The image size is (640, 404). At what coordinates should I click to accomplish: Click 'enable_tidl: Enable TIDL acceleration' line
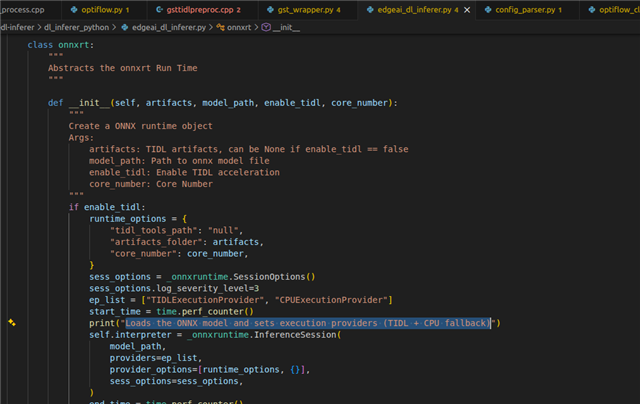184,172
